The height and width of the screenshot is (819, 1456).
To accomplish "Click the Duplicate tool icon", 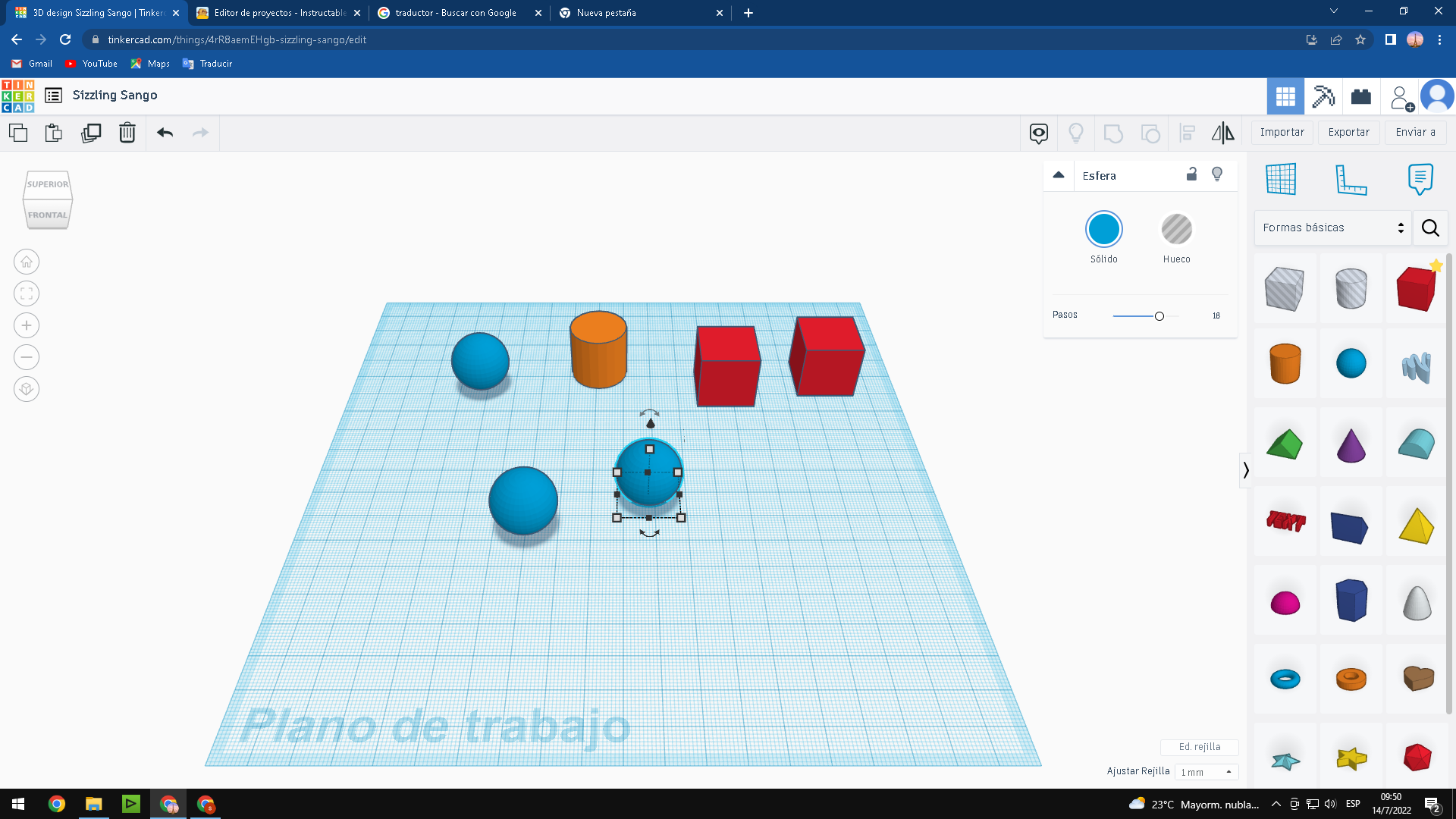I will [x=90, y=132].
